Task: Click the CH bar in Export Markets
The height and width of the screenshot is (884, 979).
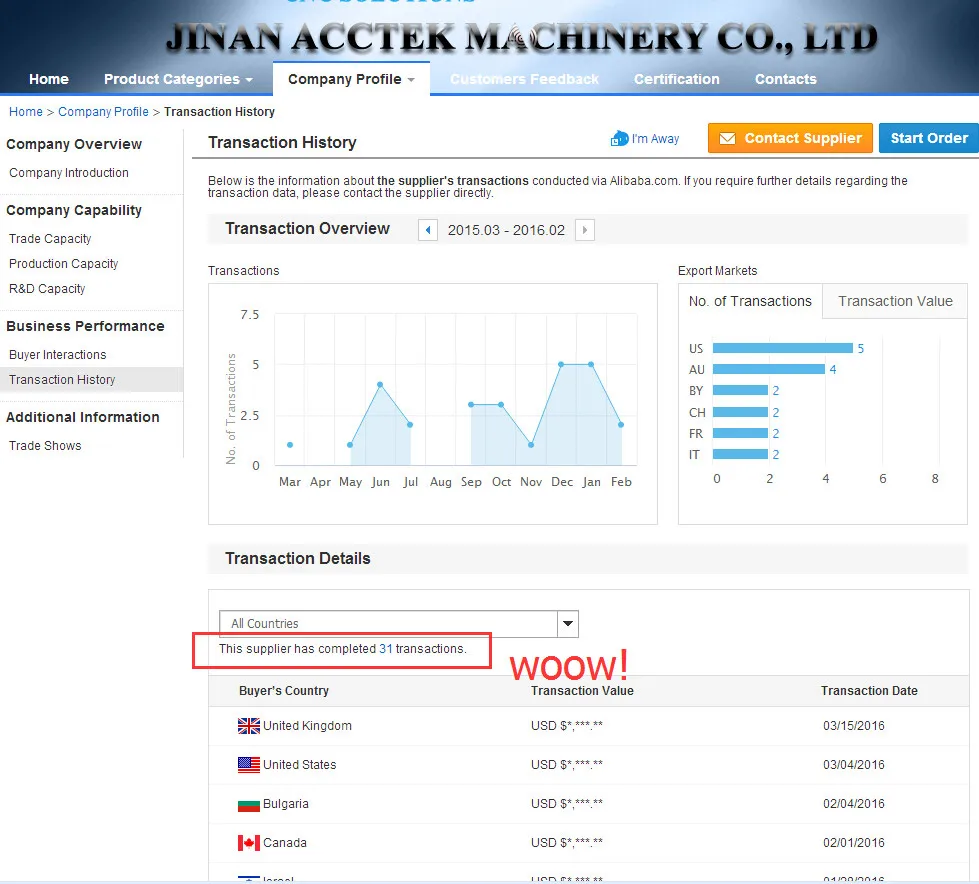Action: pos(740,413)
